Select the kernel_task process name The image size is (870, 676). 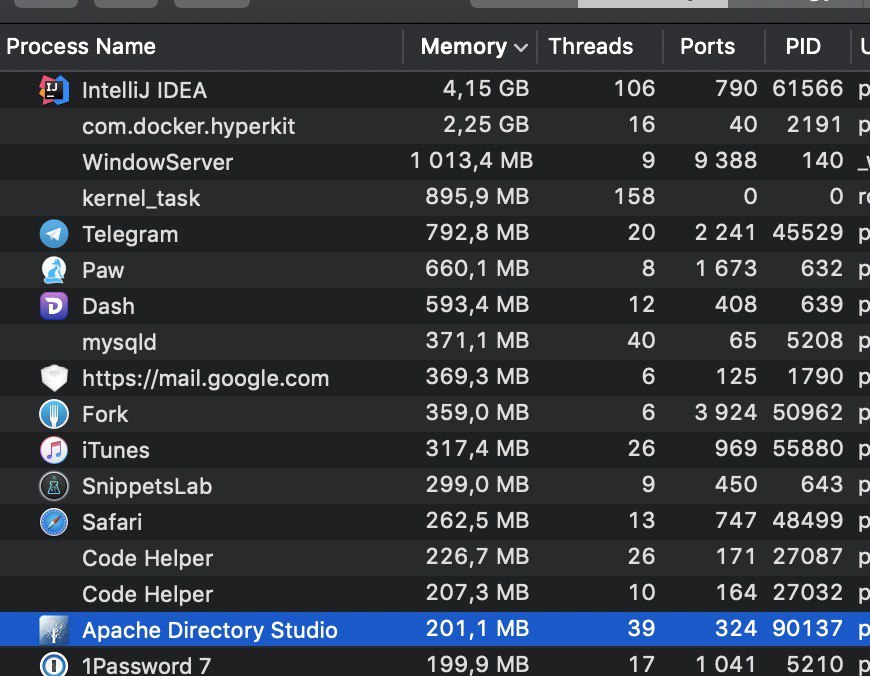click(141, 198)
